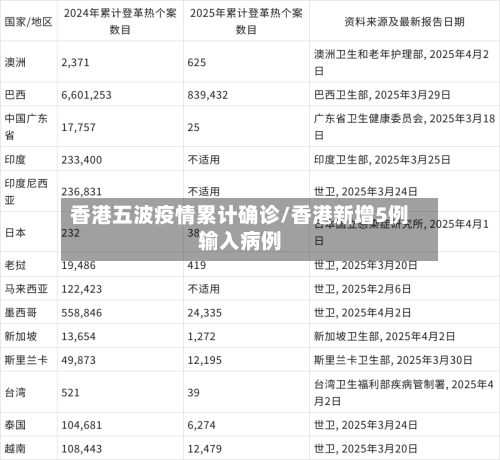The height and width of the screenshot is (460, 500).
Task: Select the '墨西哥' region cell
Action: pos(21,312)
